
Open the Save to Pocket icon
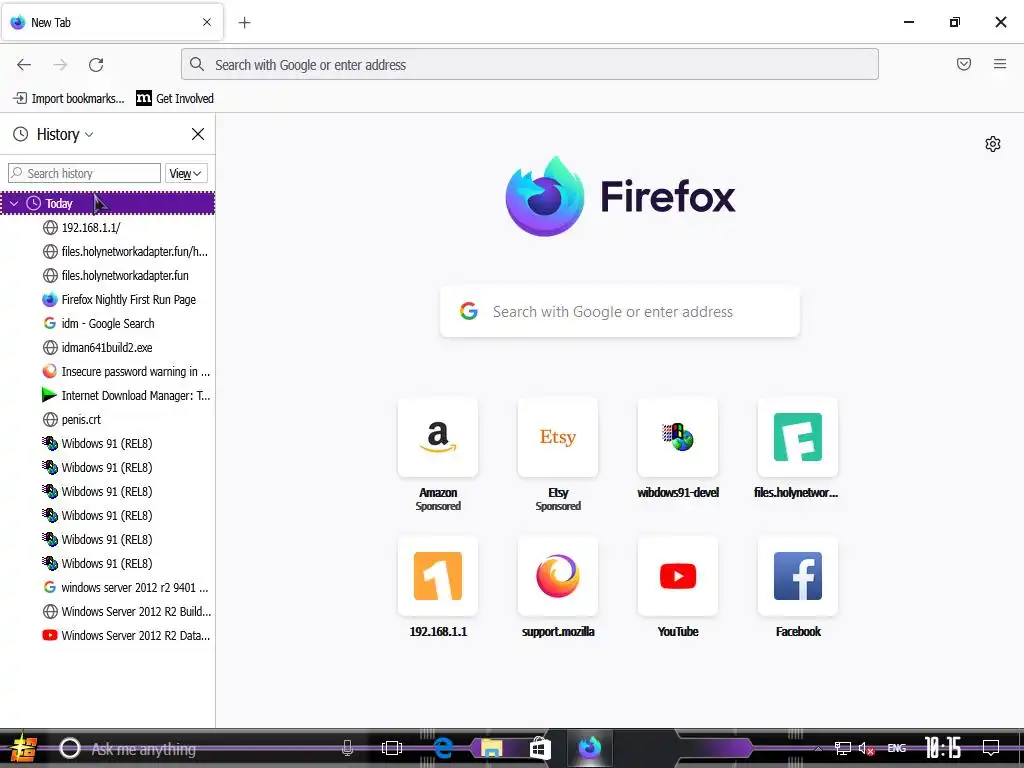pyautogui.click(x=964, y=64)
